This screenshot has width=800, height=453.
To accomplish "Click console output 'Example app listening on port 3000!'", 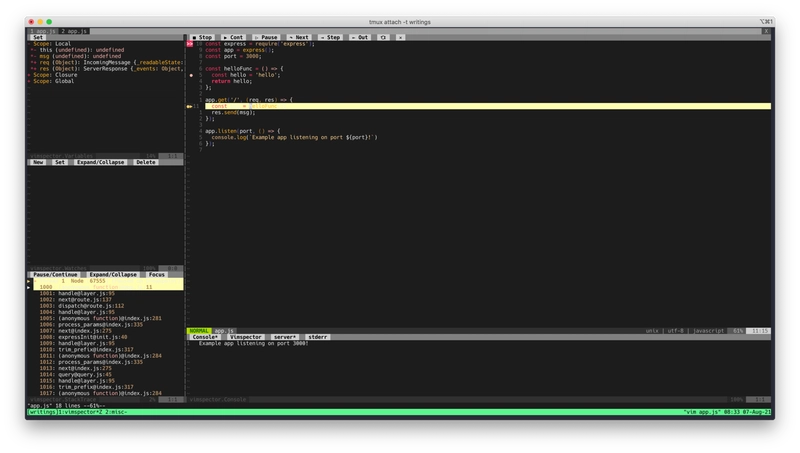I will coord(254,343).
